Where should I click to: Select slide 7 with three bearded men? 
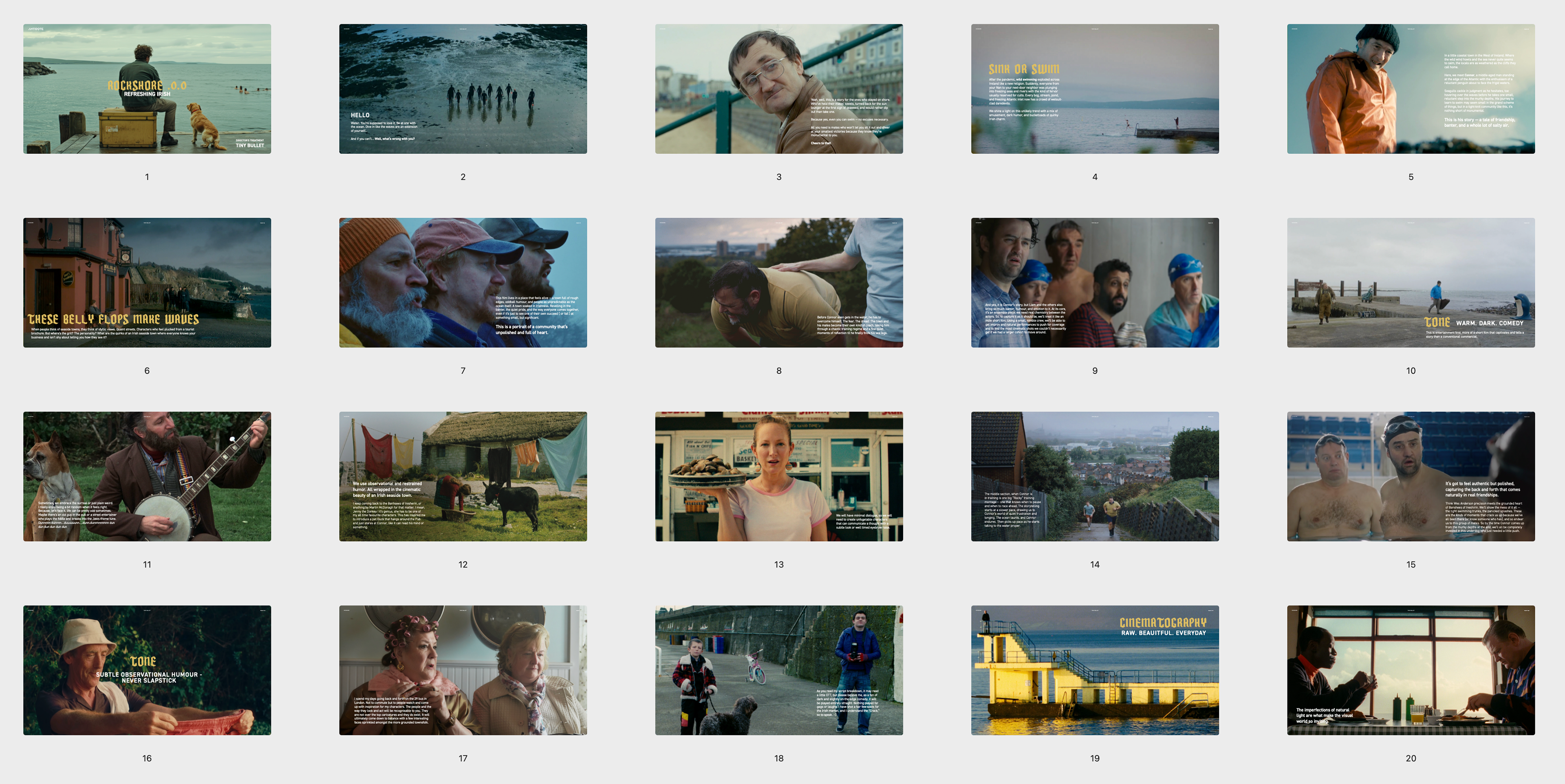[x=463, y=282]
